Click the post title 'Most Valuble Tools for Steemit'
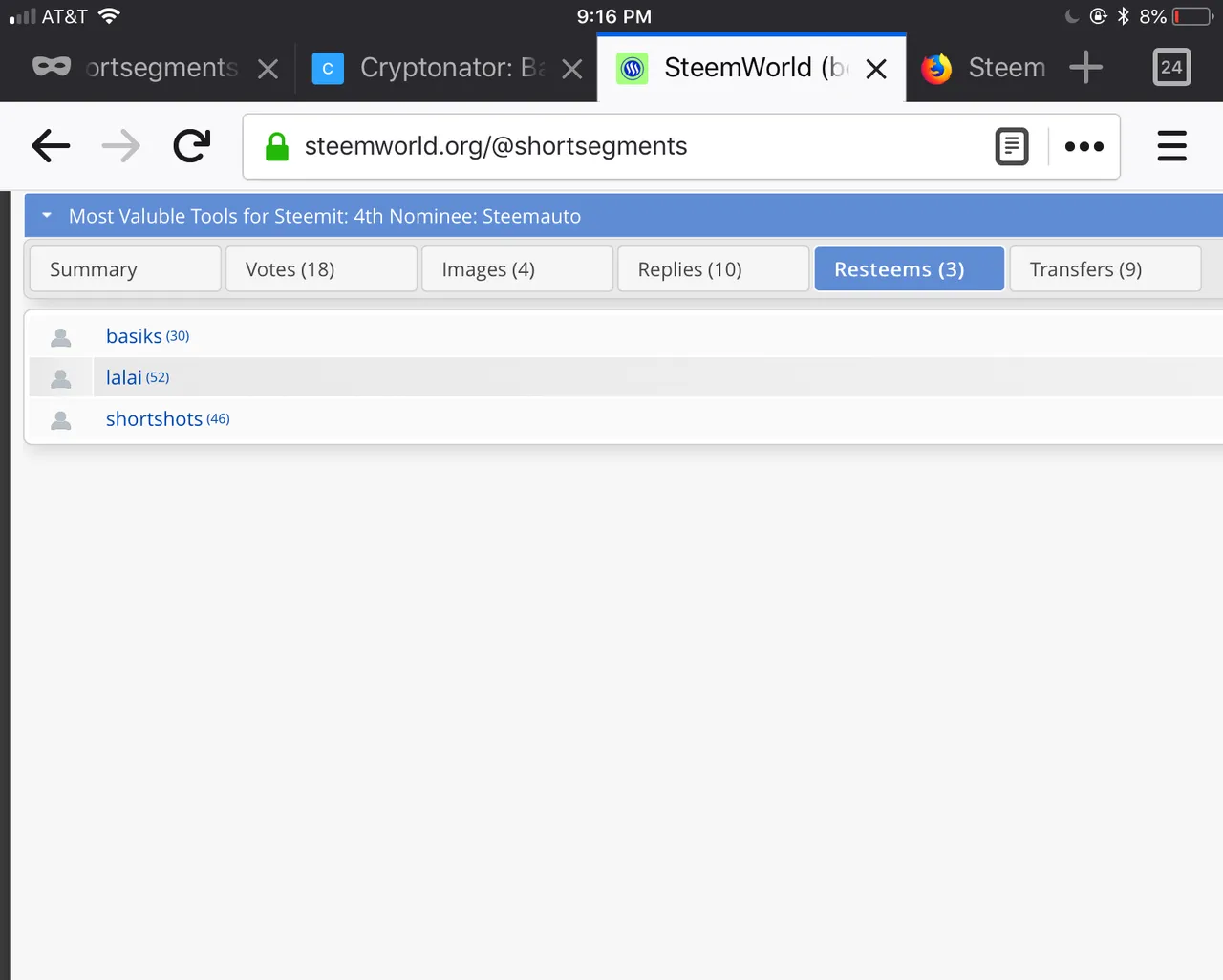The height and width of the screenshot is (980, 1223). click(325, 216)
